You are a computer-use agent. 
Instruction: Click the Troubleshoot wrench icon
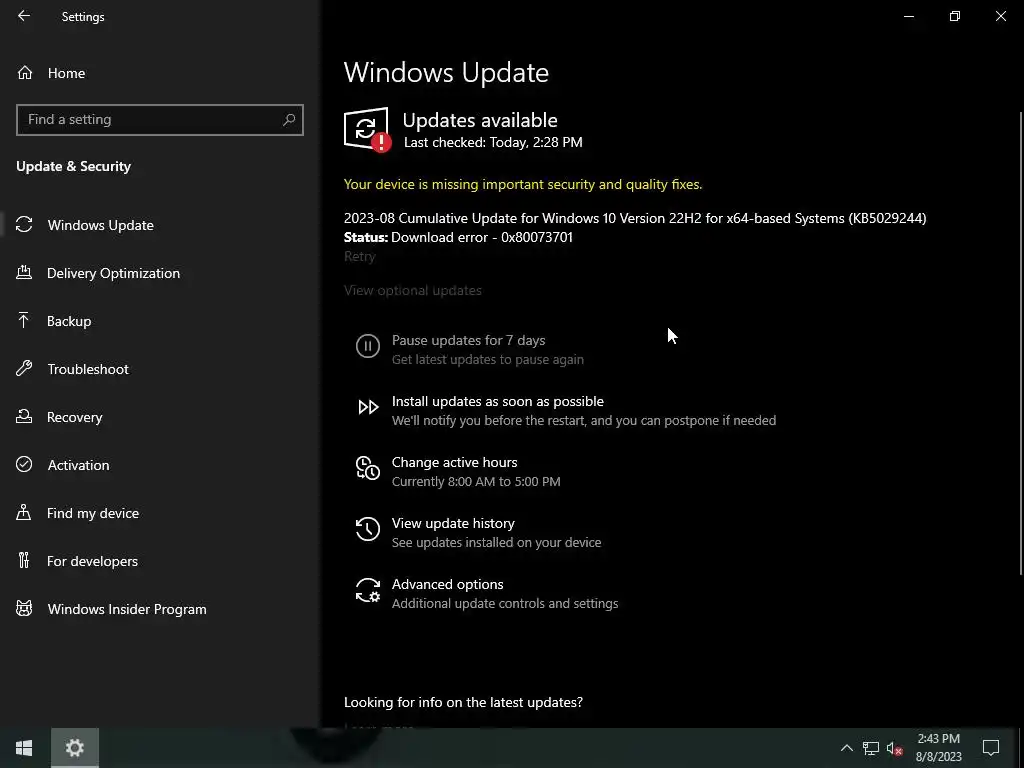click(x=24, y=369)
